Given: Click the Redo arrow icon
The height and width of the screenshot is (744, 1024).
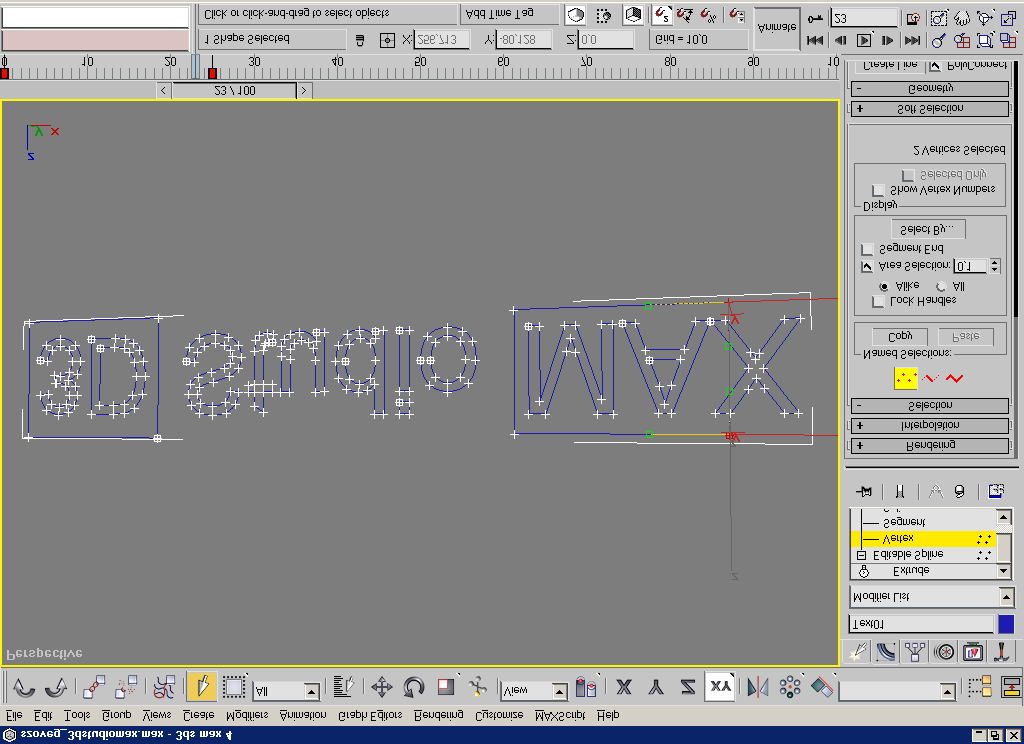Looking at the screenshot, I should coord(56,687).
